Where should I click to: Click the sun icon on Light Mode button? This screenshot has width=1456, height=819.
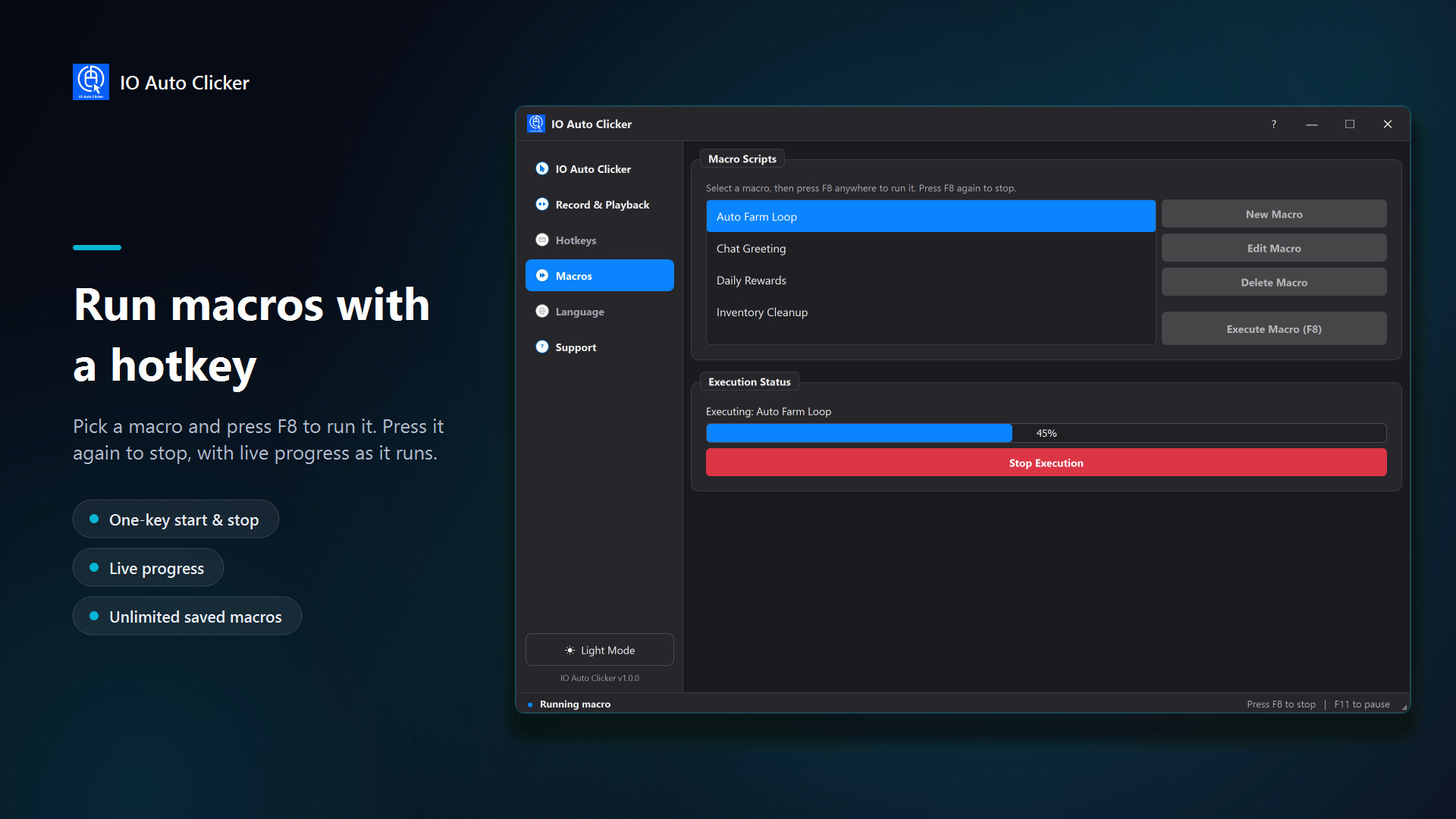click(570, 650)
